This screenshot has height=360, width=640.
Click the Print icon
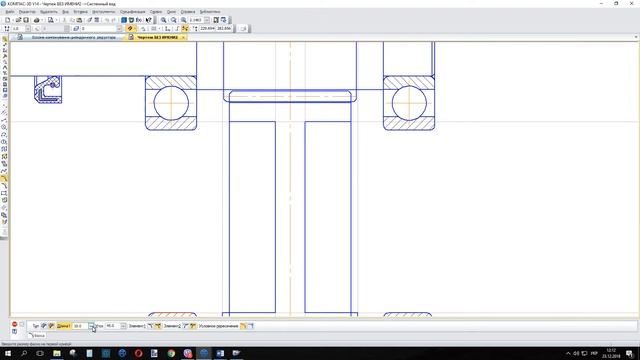coord(37,20)
